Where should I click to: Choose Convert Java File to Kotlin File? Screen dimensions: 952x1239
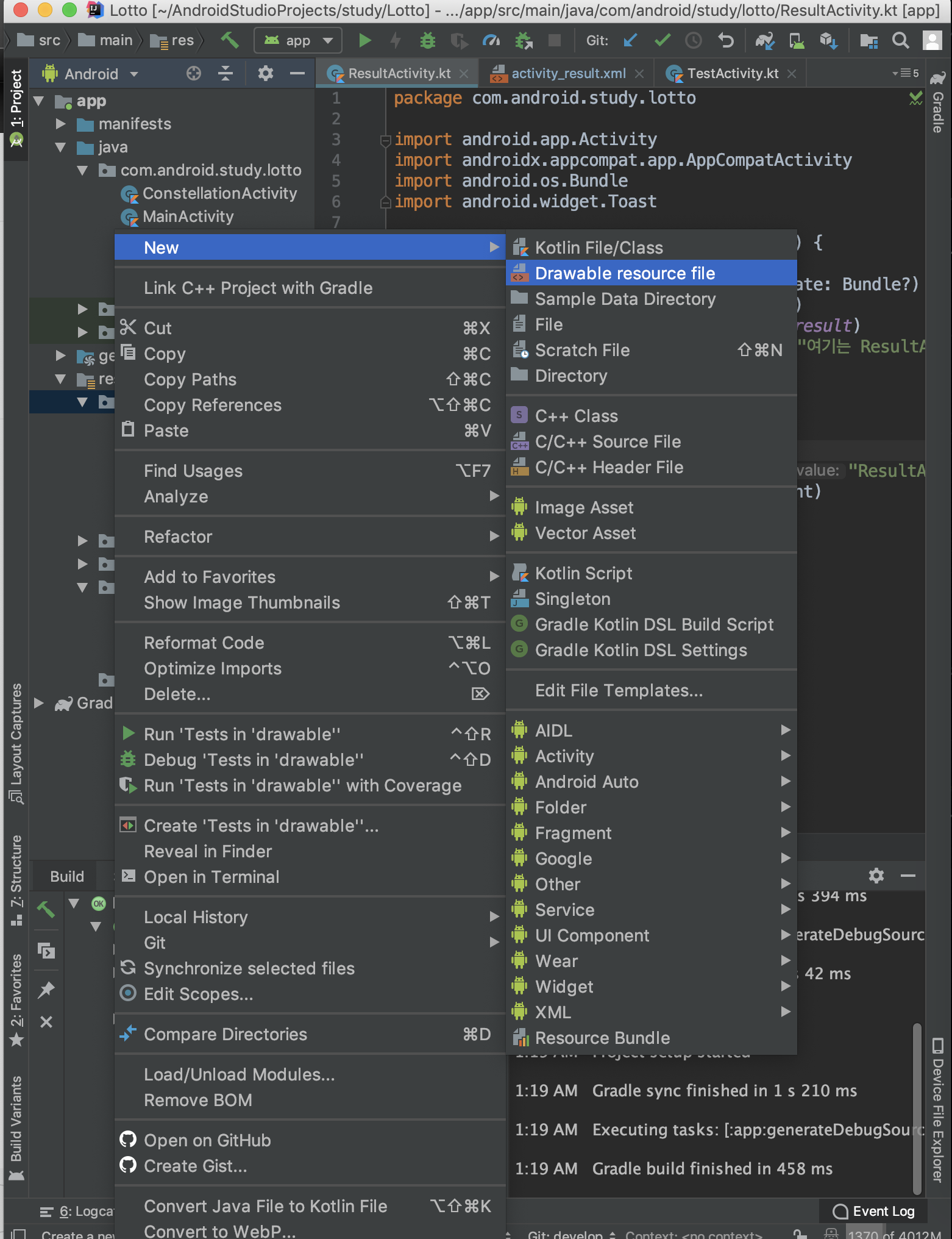(310, 1206)
